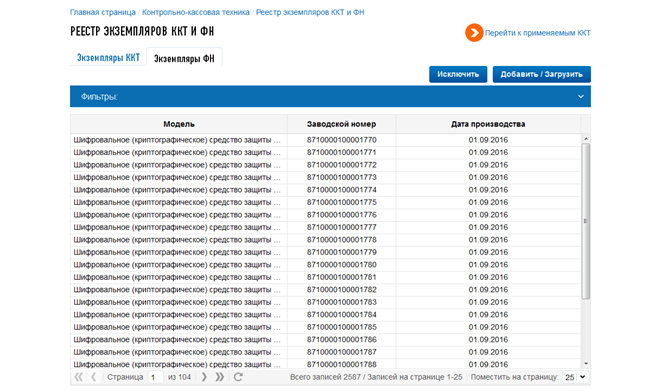Screen dimensions: 661x391
Task: Open the Перейти к применяемым ККТ link
Action: 537,33
